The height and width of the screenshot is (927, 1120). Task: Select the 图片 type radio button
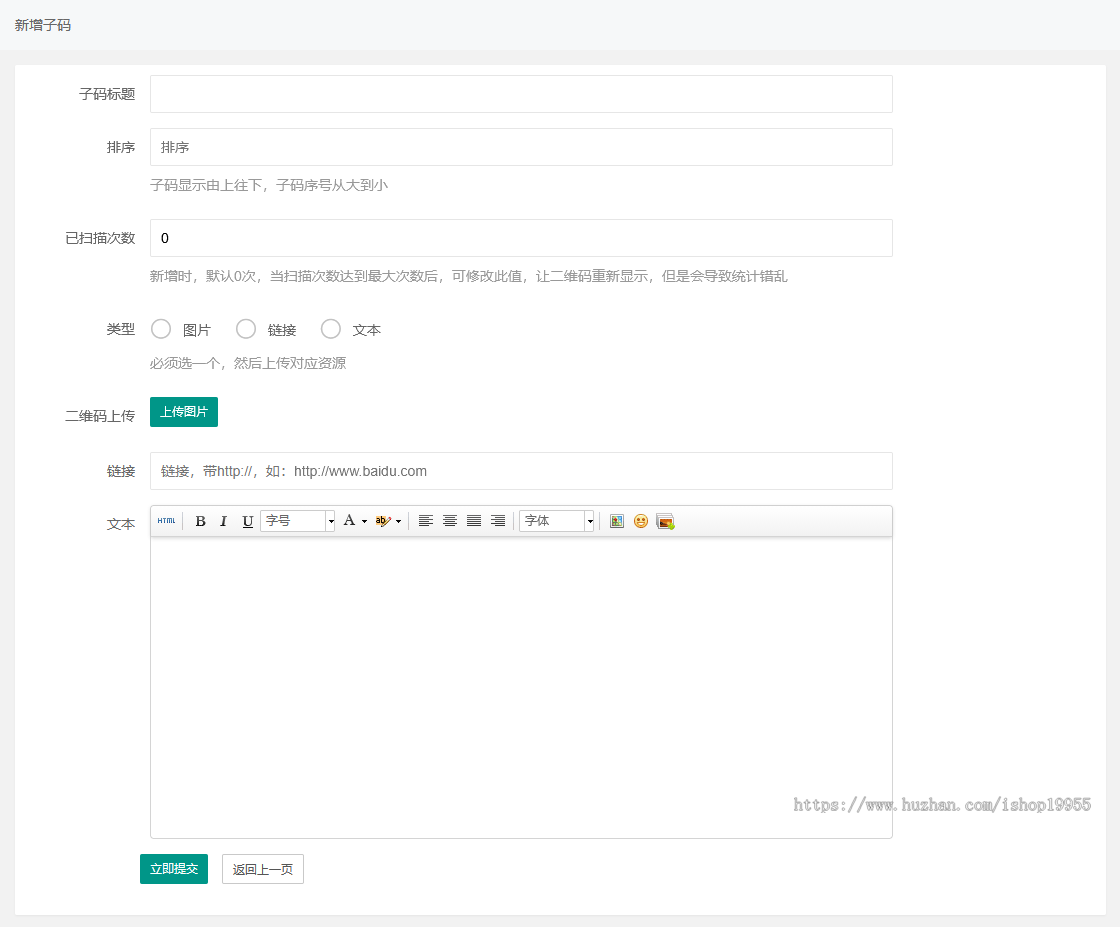[x=161, y=329]
